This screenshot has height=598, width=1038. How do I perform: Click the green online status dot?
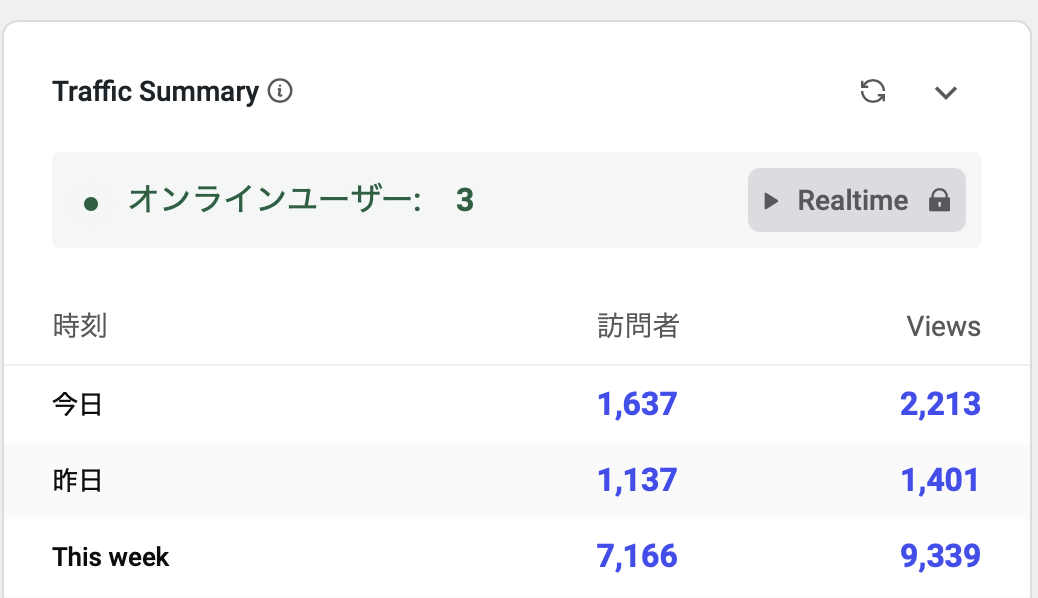coord(91,203)
